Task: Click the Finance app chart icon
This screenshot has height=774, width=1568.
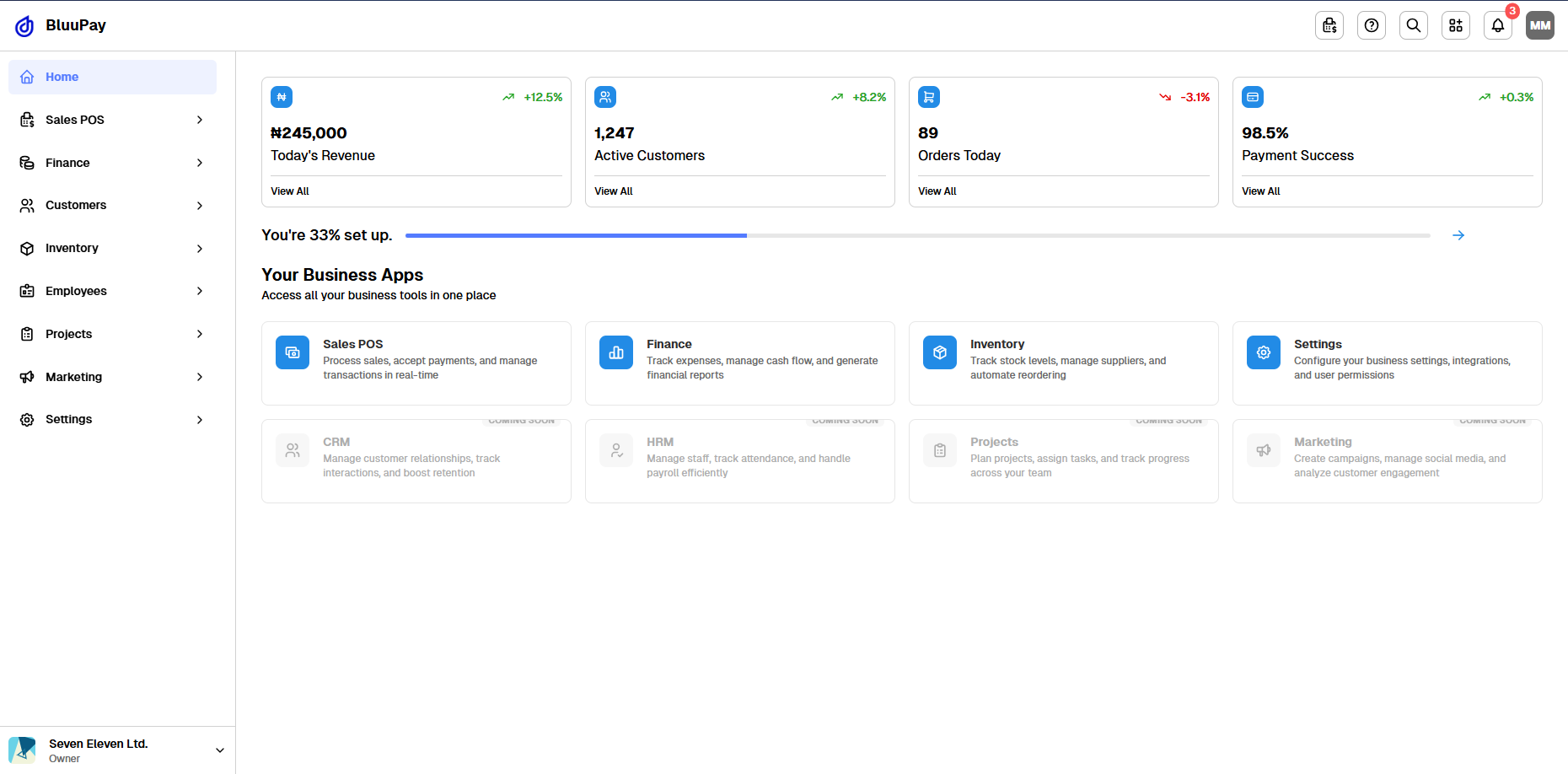Action: tap(616, 352)
